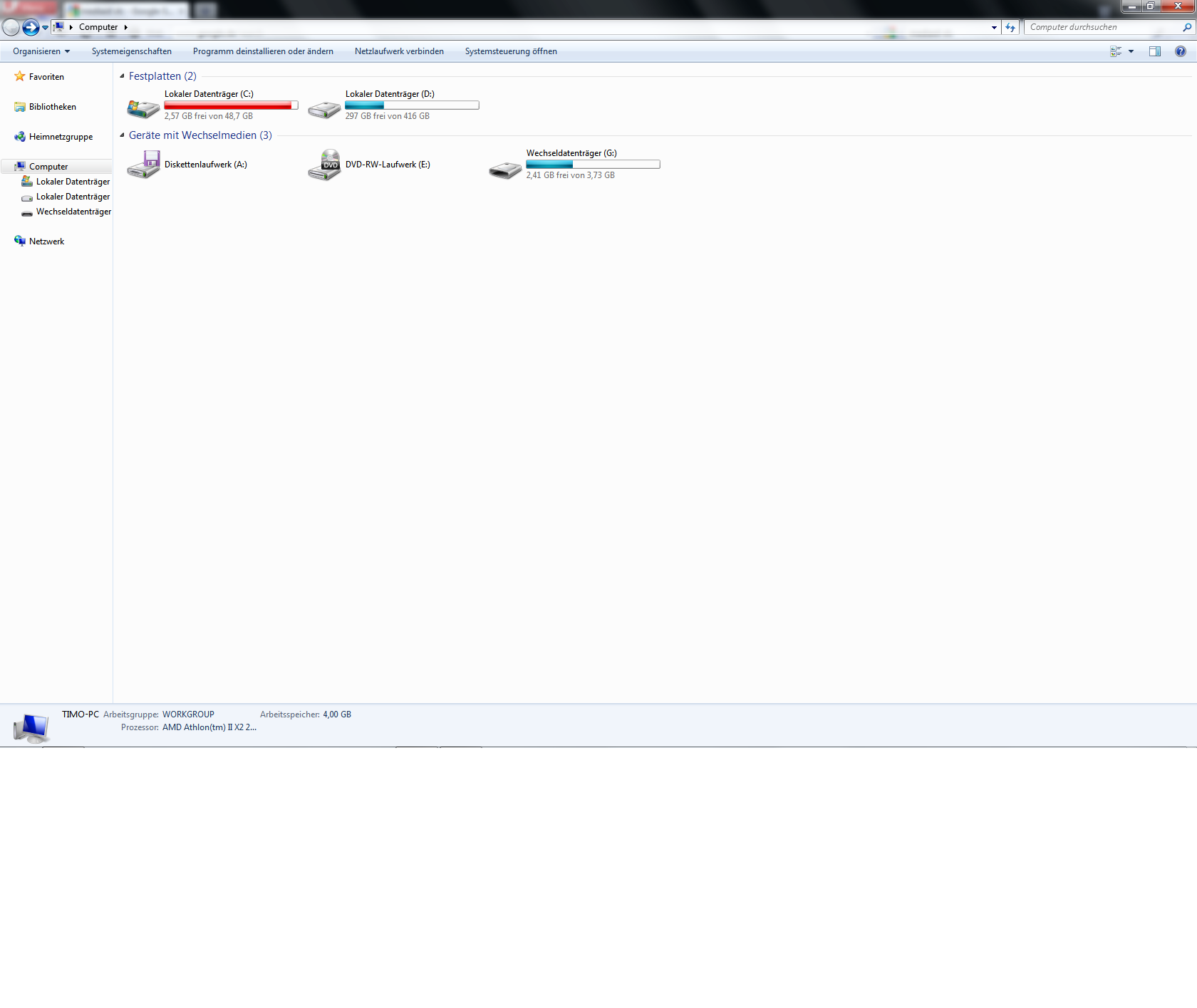Select Heimnetzgruppe in the navigation pane
Screen dimensions: 1197x1008
61,137
